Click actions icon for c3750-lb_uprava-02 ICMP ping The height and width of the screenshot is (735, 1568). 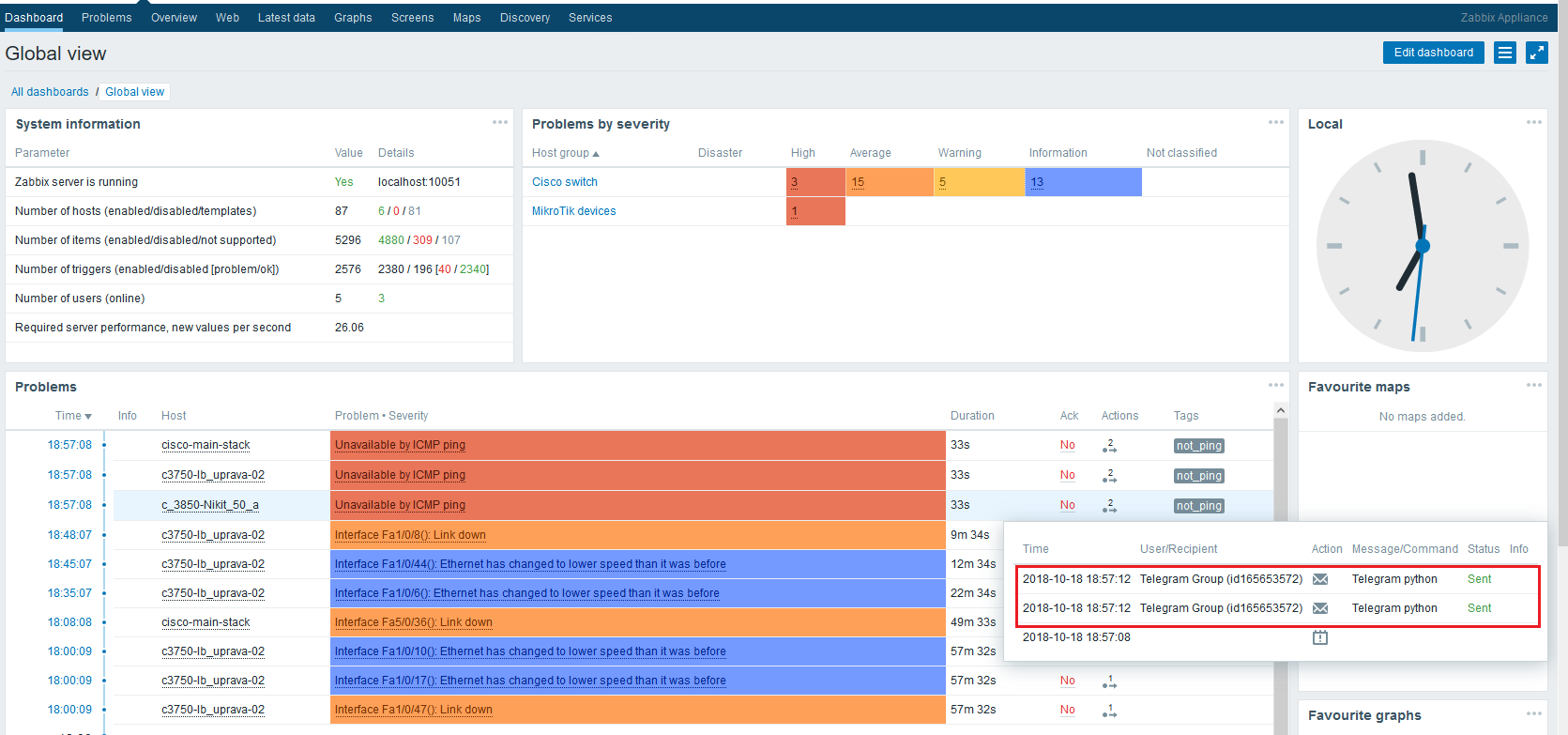[x=1109, y=476]
